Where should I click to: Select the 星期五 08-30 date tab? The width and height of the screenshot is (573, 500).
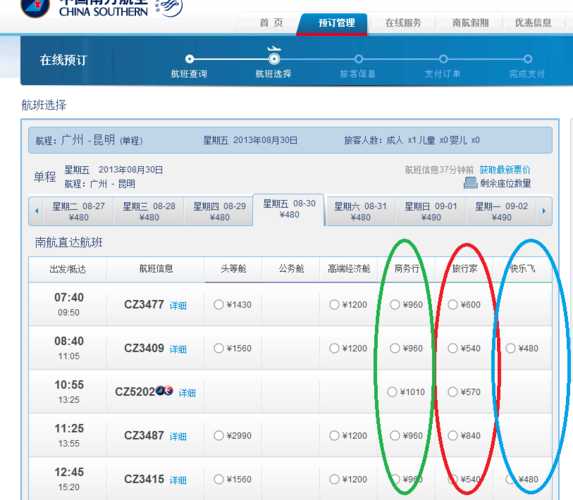(289, 209)
